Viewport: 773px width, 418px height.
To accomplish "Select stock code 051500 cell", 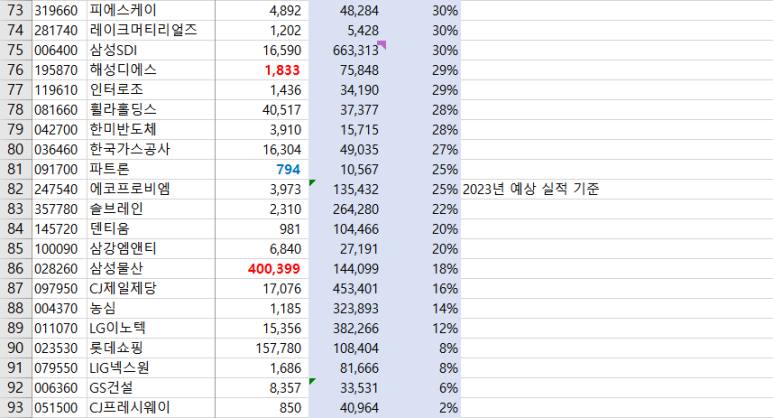I will coord(60,408).
